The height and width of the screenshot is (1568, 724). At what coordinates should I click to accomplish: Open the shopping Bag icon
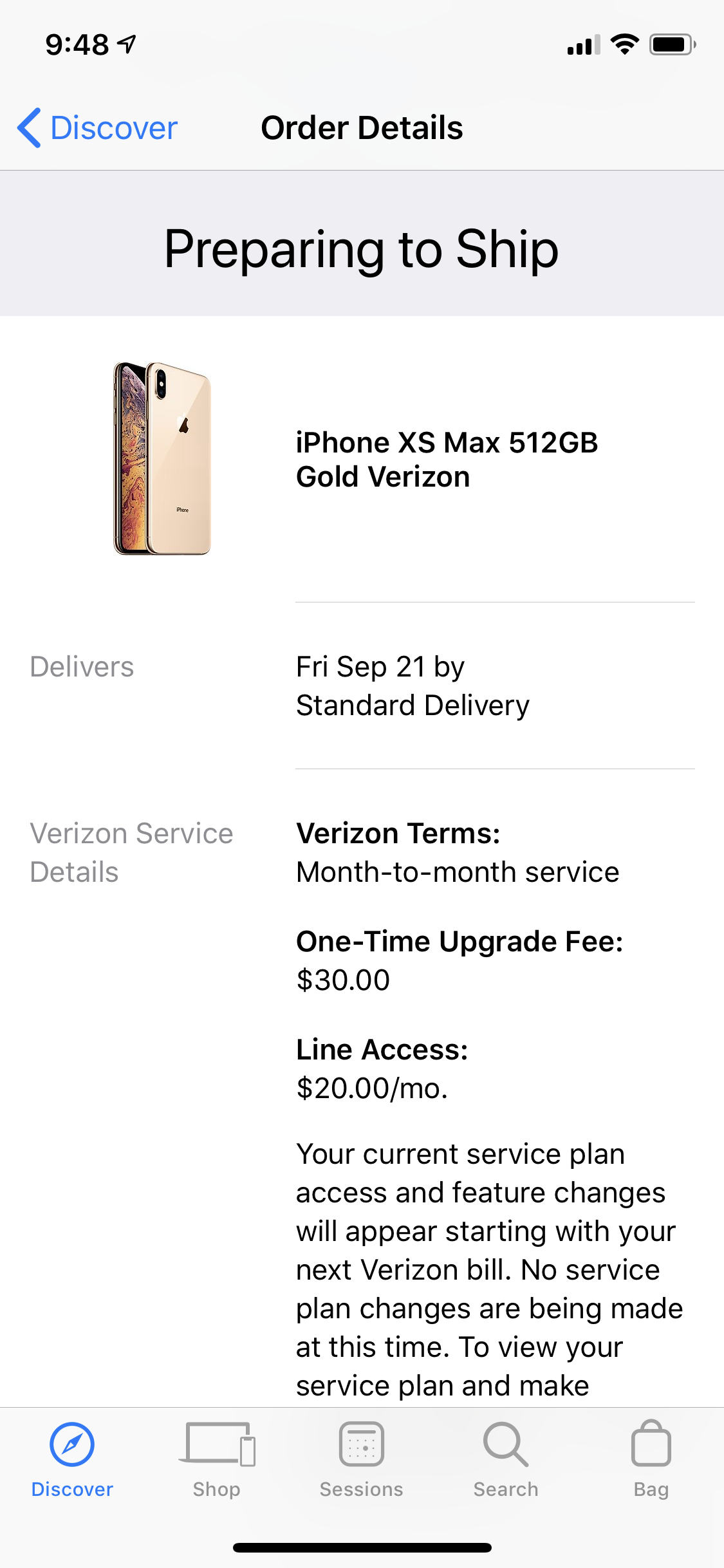tap(651, 1442)
